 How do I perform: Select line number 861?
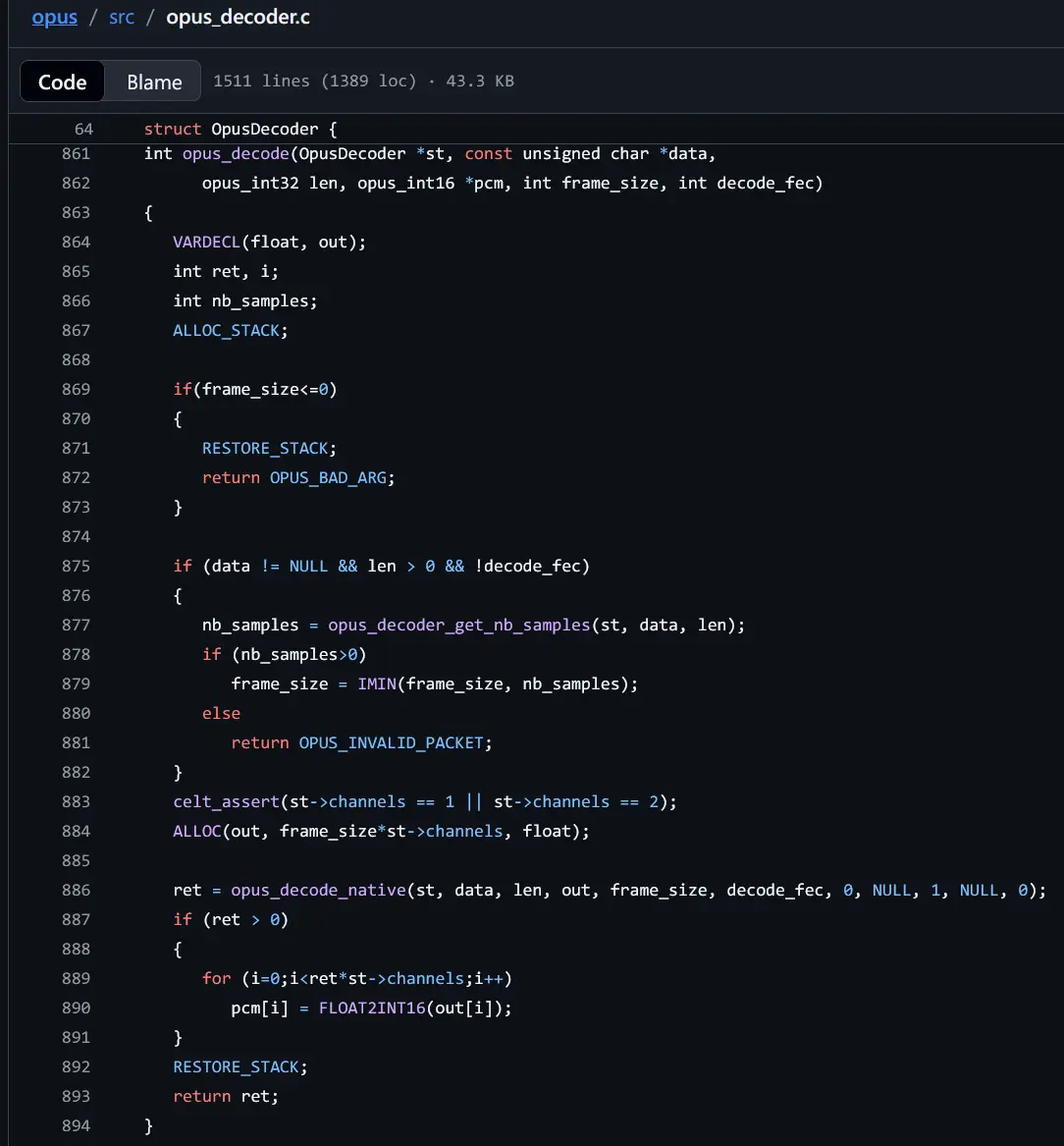point(76,153)
